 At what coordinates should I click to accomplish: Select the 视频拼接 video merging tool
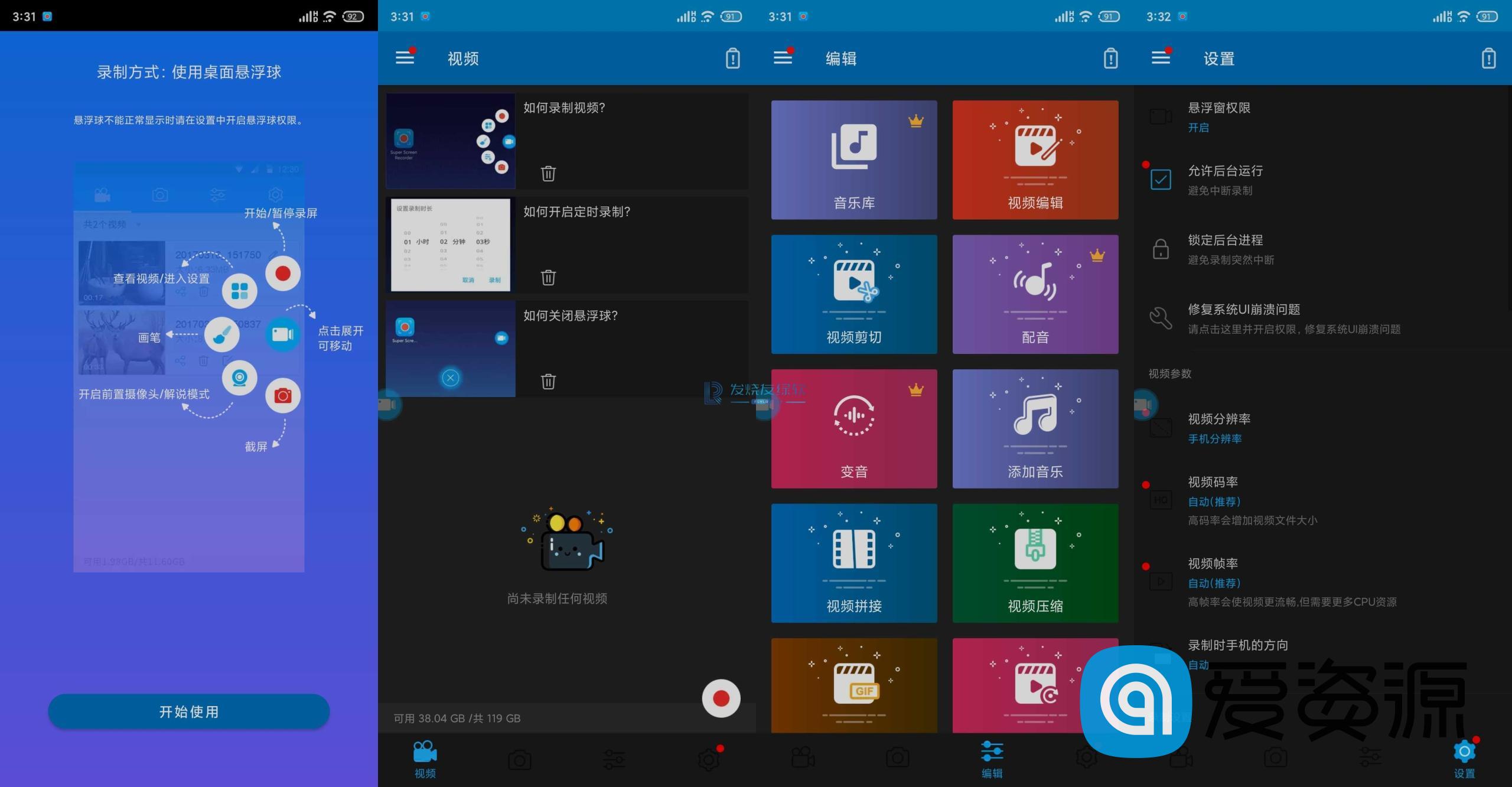(x=853, y=563)
